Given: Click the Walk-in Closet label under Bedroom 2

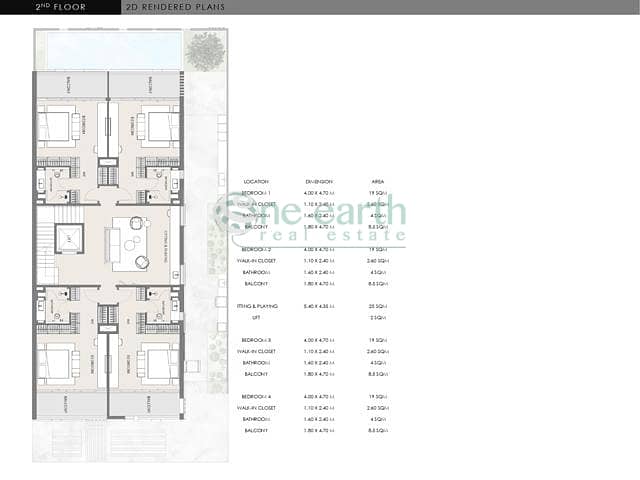Looking at the screenshot, I should [256, 261].
